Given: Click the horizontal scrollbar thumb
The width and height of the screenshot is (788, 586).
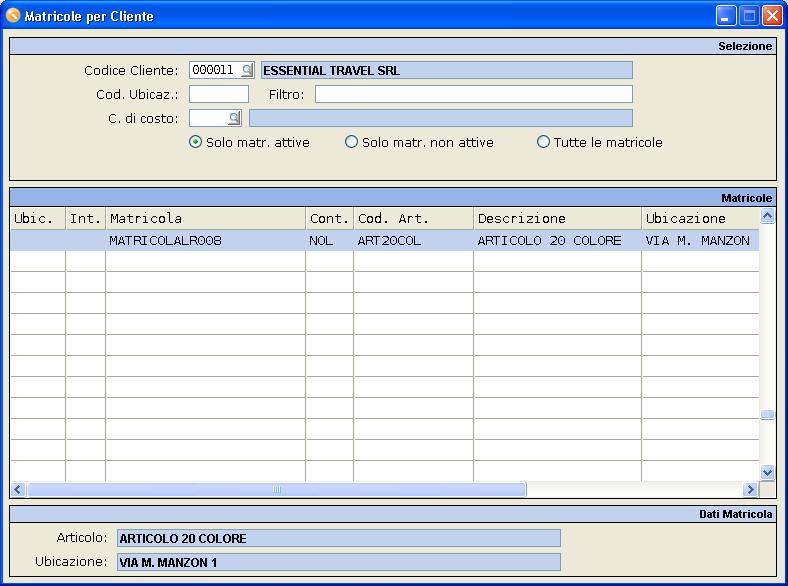Looking at the screenshot, I should coord(277,489).
